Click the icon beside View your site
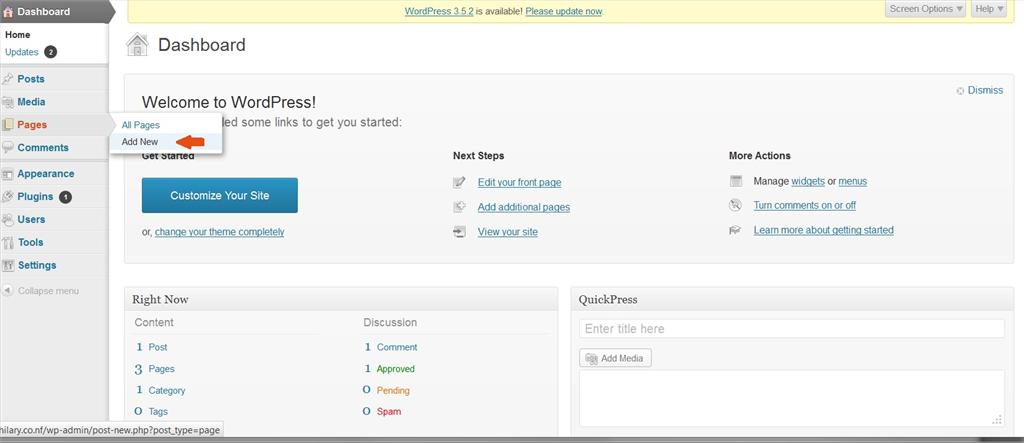 pyautogui.click(x=460, y=232)
